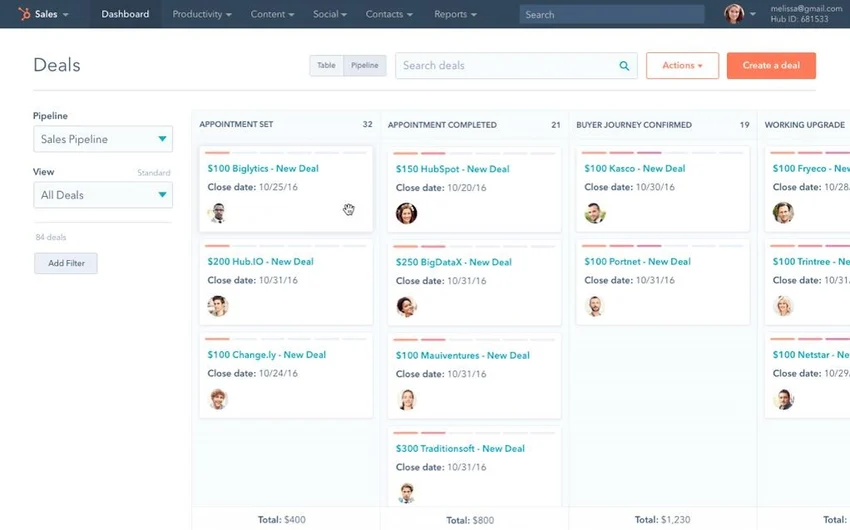Image resolution: width=850 pixels, height=530 pixels.
Task: Switch to Pipeline view toggle
Action: pos(364,66)
